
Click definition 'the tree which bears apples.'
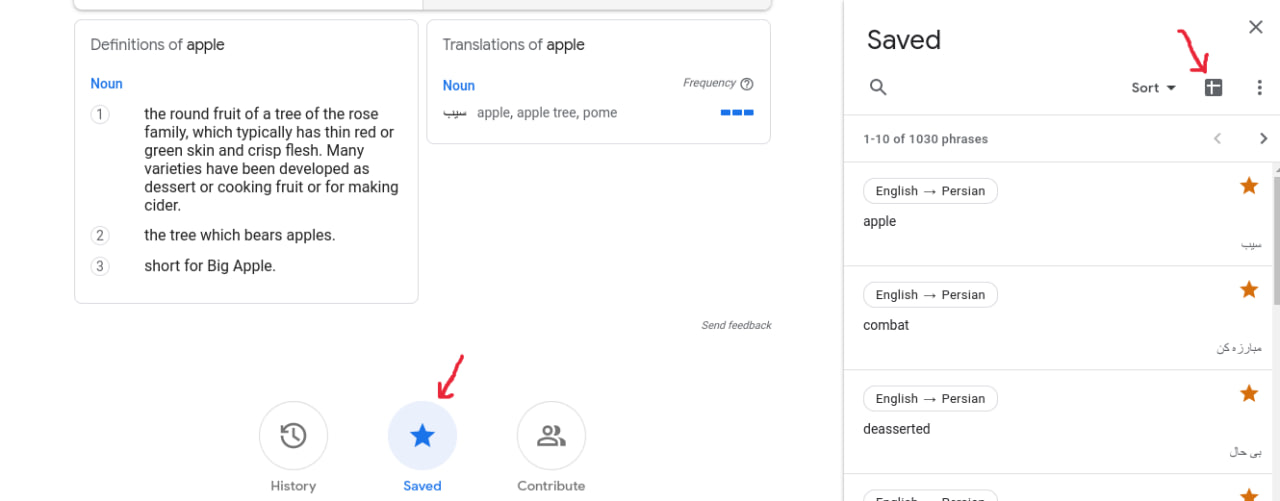click(240, 236)
